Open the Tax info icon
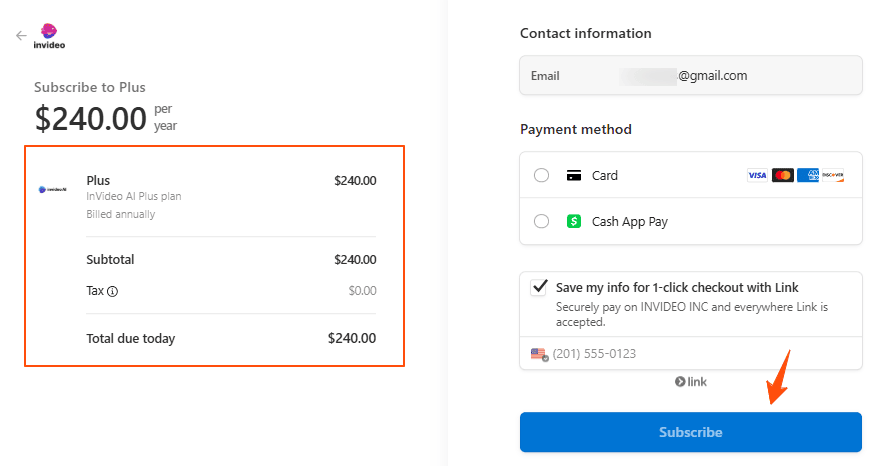Image resolution: width=880 pixels, height=466 pixels. coord(112,291)
